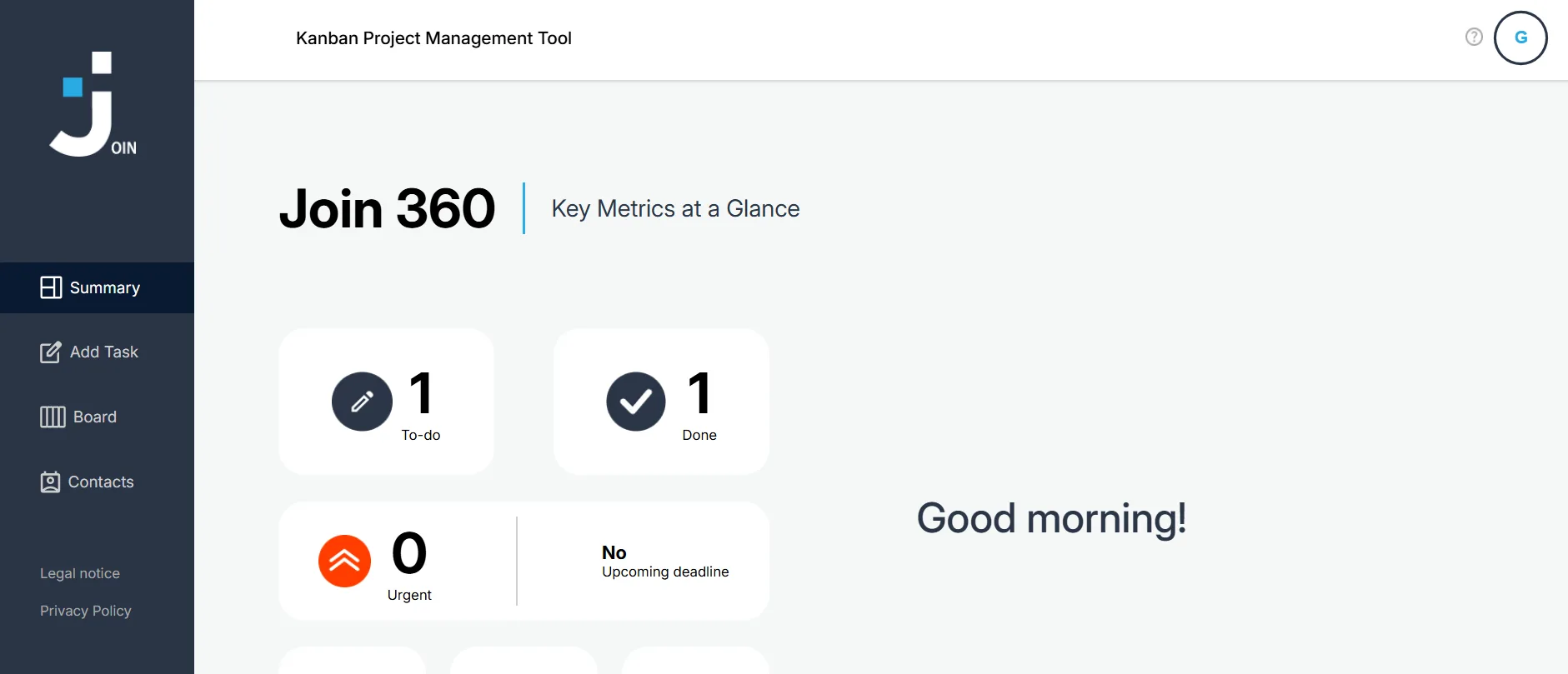Click the Summary grid icon

pyautogui.click(x=51, y=287)
